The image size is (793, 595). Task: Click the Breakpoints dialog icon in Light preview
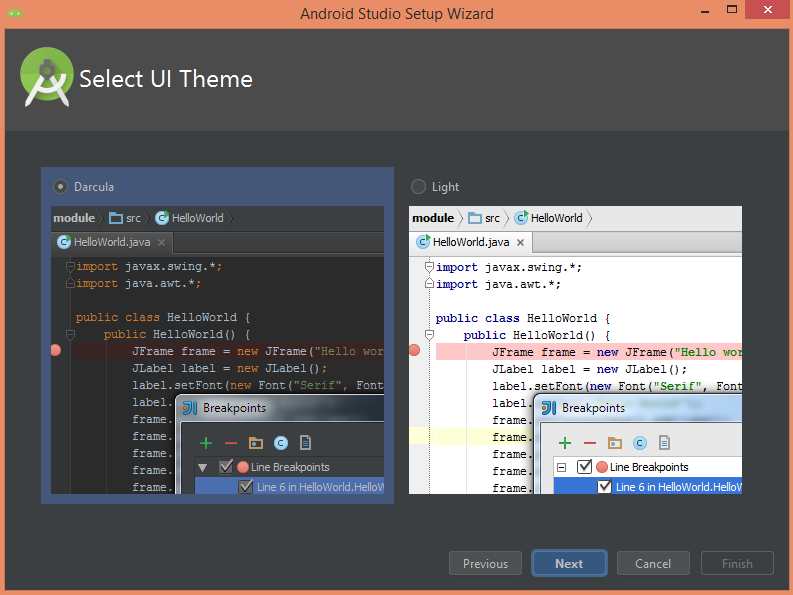[549, 408]
